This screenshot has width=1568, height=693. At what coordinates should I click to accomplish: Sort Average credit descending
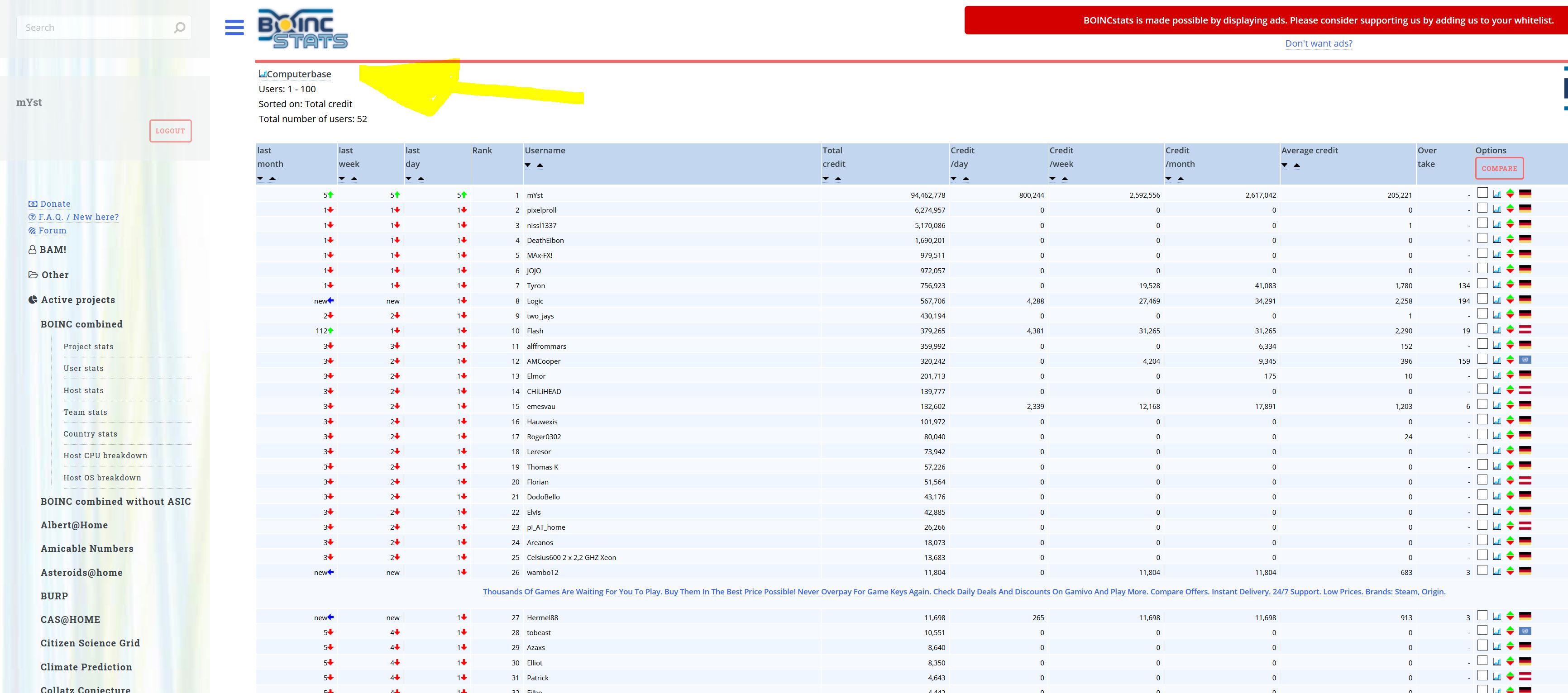1284,166
